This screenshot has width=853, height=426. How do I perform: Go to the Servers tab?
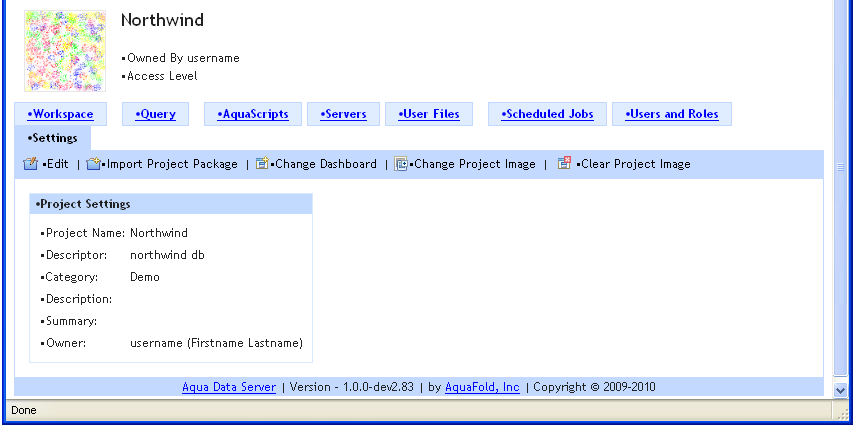pos(344,114)
